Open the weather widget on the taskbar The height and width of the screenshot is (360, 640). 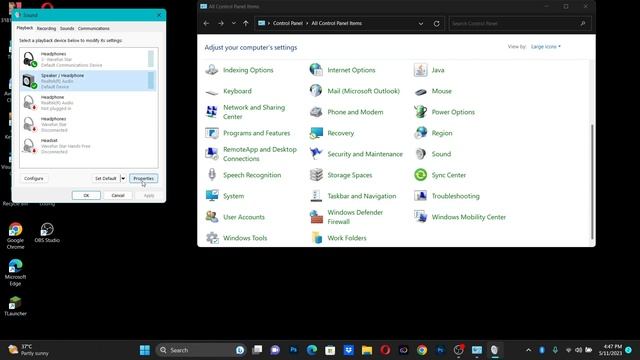[x=29, y=350]
